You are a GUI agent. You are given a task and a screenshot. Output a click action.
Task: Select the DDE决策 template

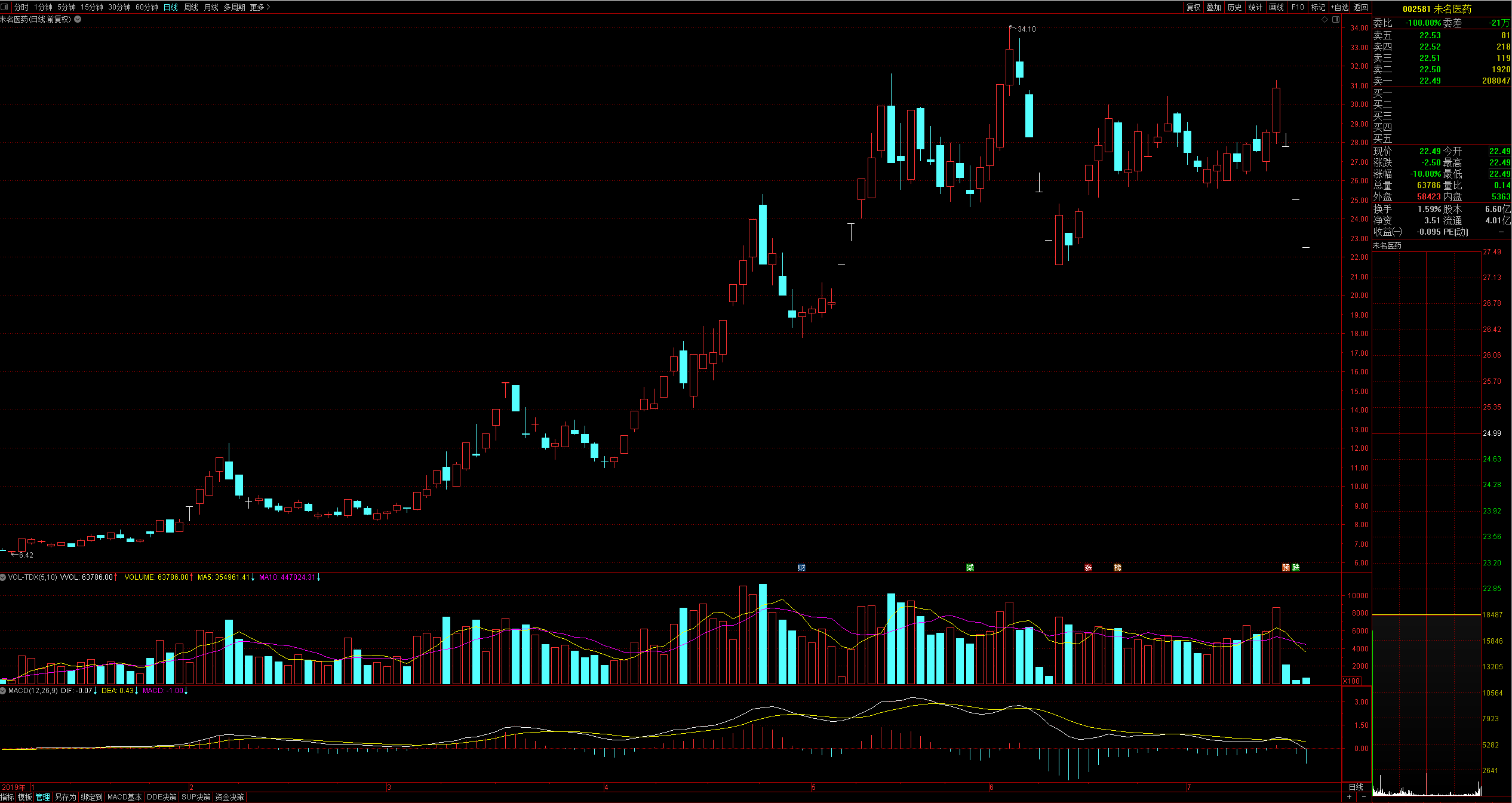[162, 798]
